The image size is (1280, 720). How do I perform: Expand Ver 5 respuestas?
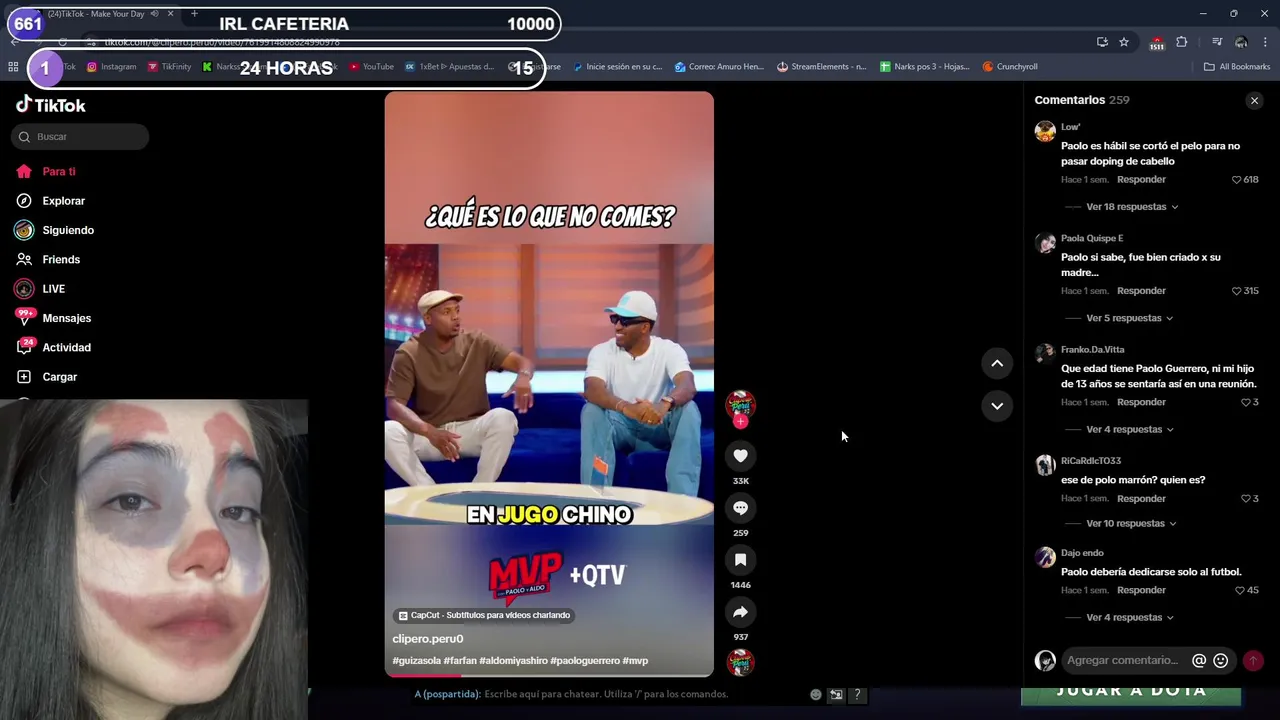pos(1130,318)
